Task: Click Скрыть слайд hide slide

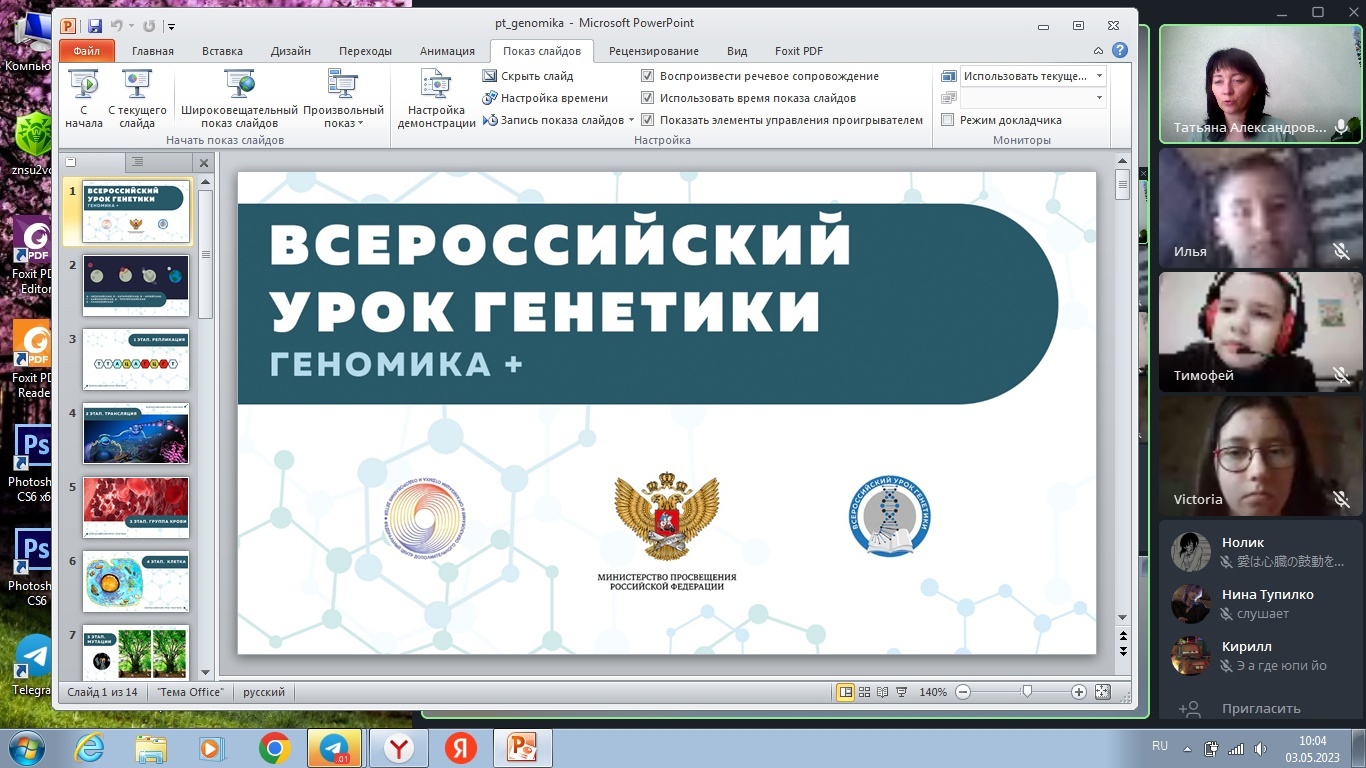Action: tap(529, 76)
